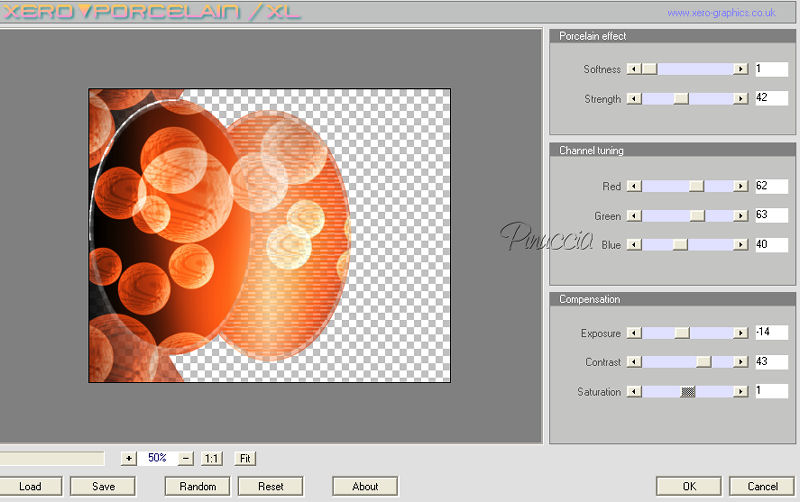
Task: Confirm the effect with OK
Action: [x=689, y=487]
